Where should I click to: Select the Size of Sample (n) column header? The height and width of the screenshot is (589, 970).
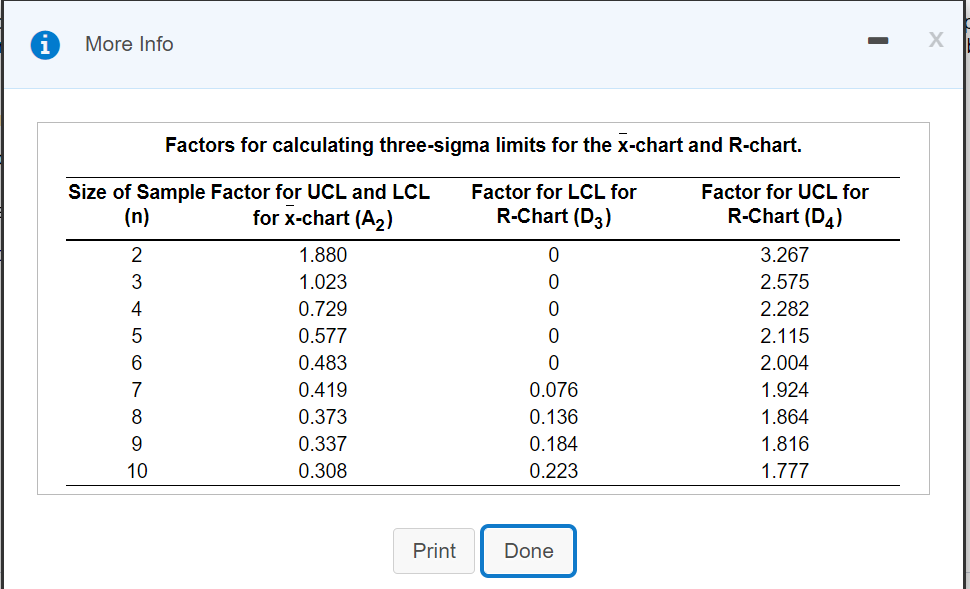click(x=137, y=204)
